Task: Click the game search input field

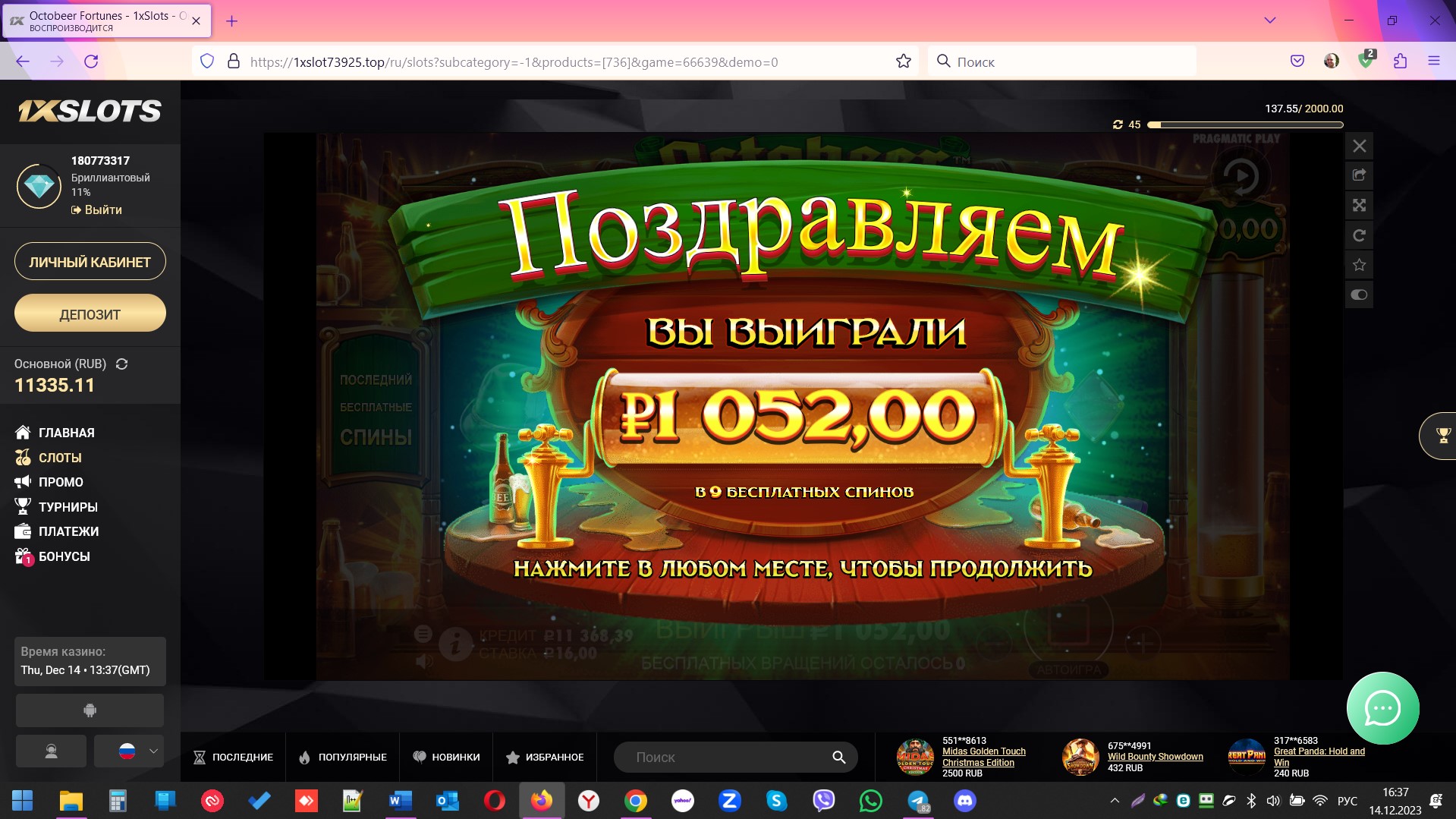Action: pyautogui.click(x=728, y=758)
